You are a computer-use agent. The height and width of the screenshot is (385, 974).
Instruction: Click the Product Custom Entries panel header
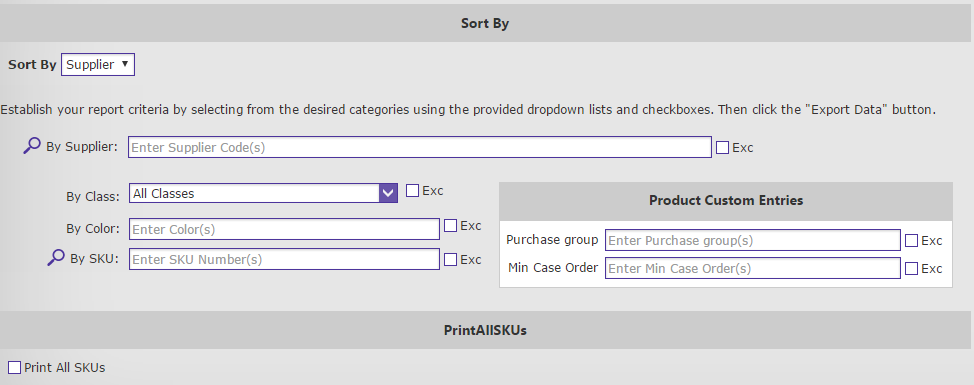[726, 201]
